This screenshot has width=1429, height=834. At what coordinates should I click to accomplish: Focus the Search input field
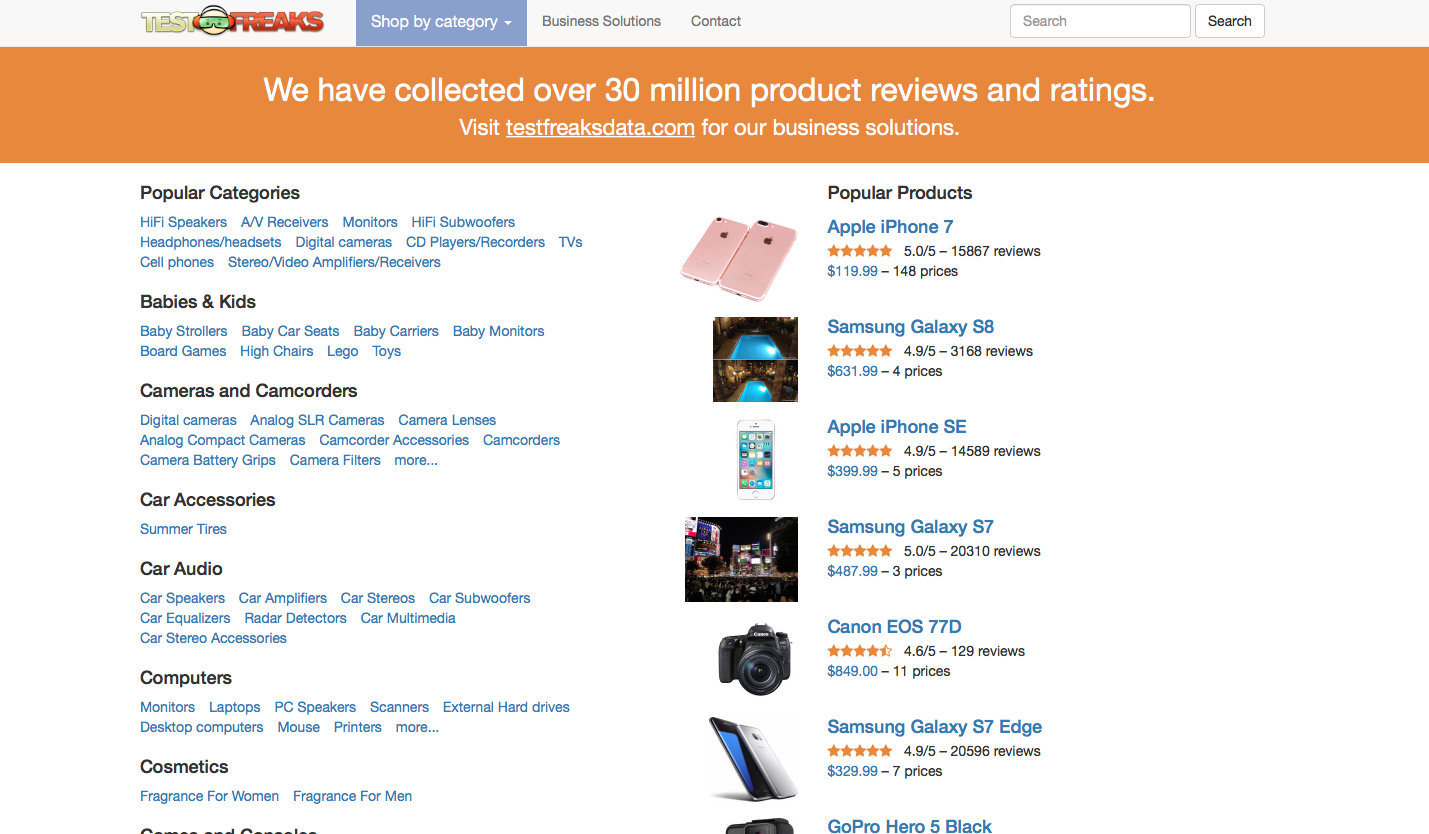(x=1100, y=21)
